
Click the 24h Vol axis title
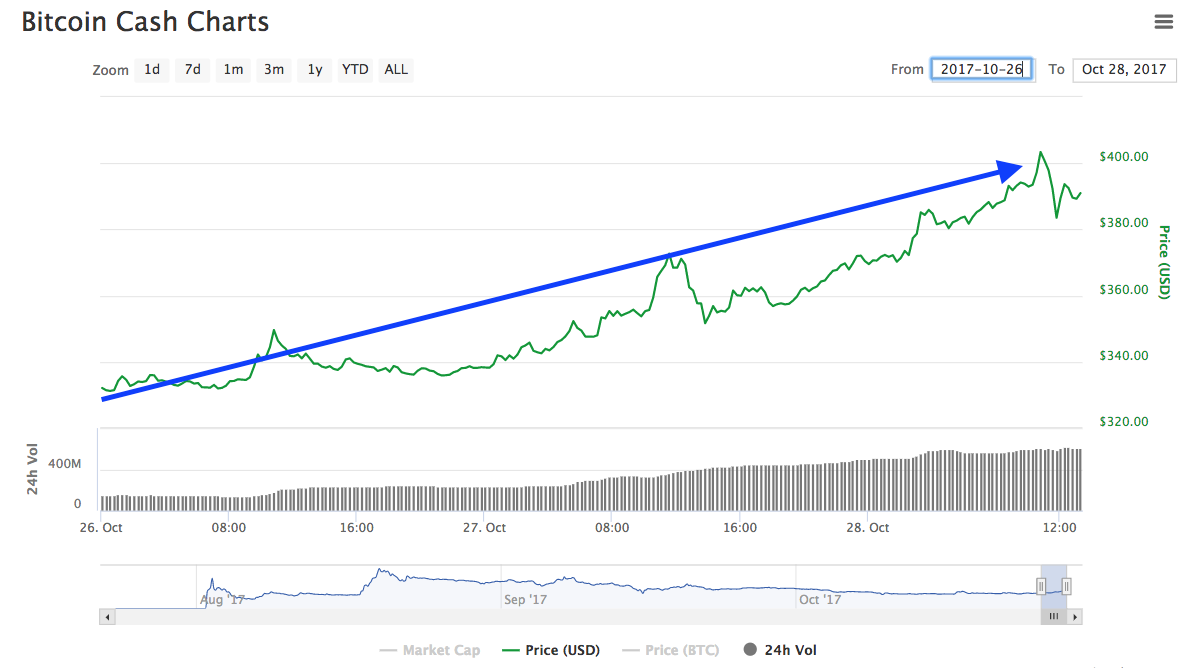33,468
